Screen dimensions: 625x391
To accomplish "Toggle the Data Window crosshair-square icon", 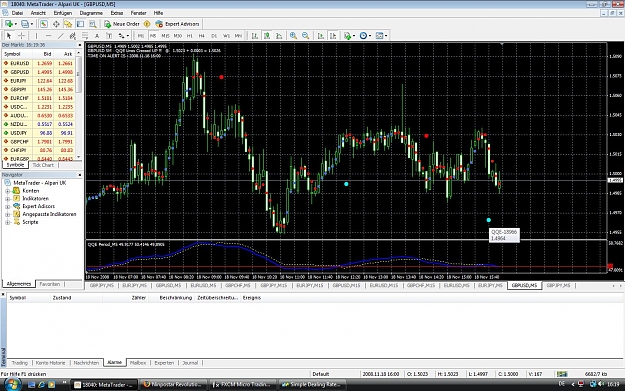I will (56, 24).
